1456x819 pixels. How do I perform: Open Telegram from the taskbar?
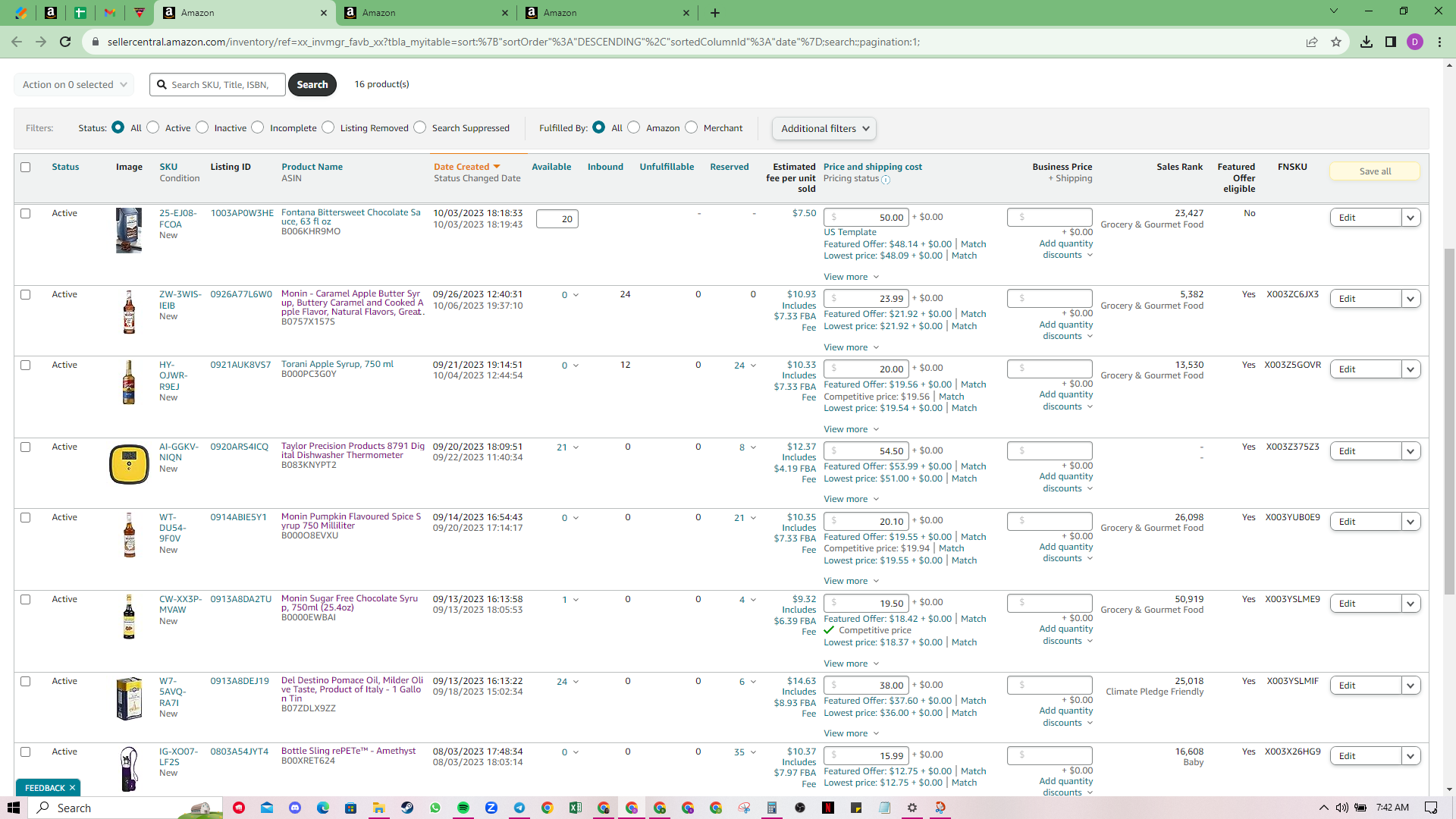pos(519,808)
